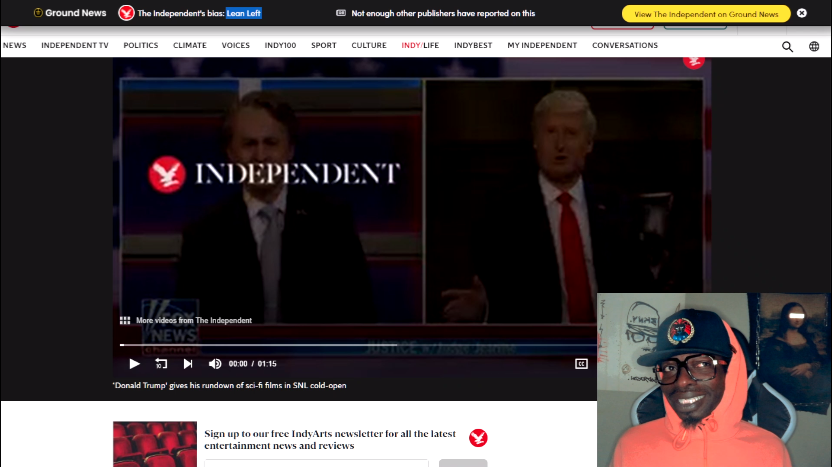832x467 pixels.
Task: Click the Ground News logo
Action: 70,13
